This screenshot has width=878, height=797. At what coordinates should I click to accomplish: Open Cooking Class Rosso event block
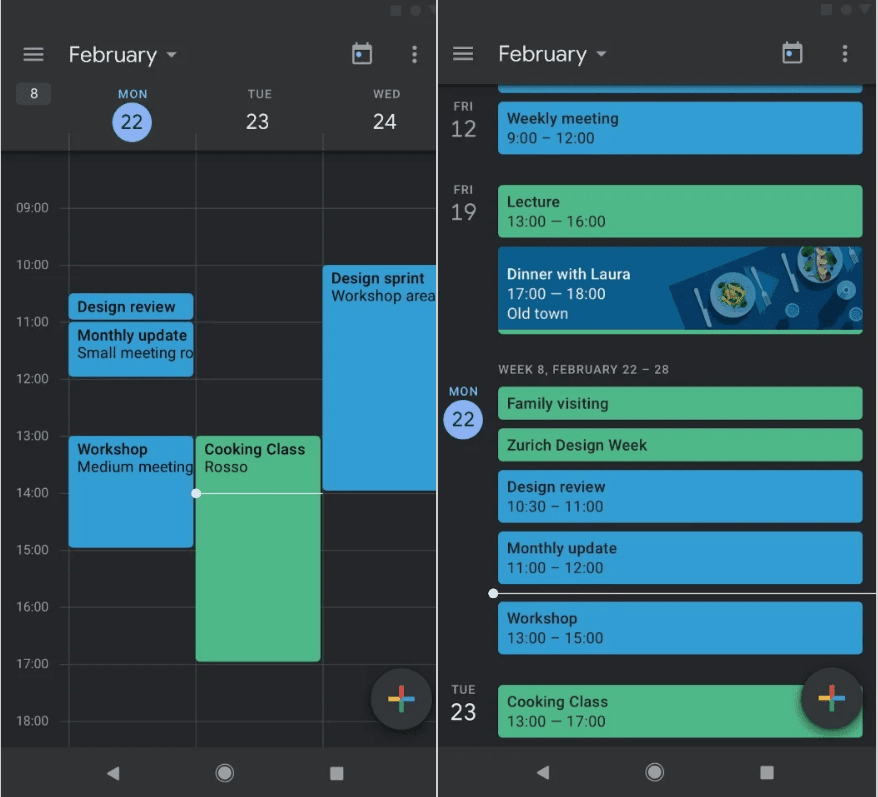point(258,548)
